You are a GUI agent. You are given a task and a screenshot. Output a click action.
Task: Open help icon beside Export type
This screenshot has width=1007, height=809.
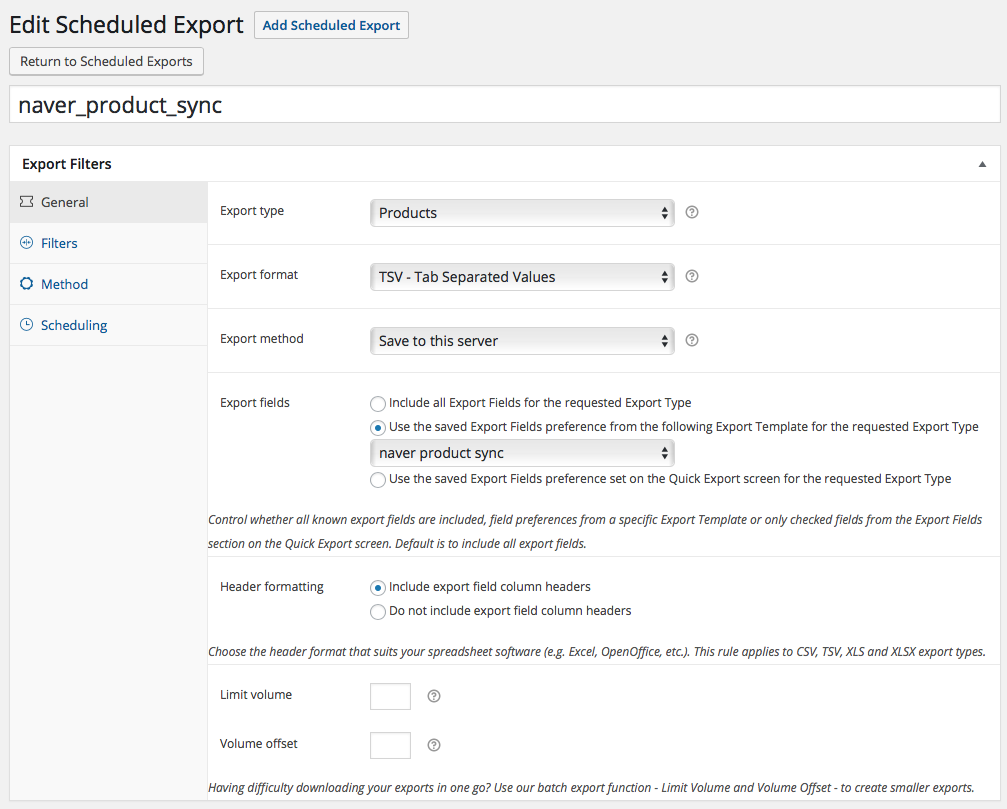692,212
